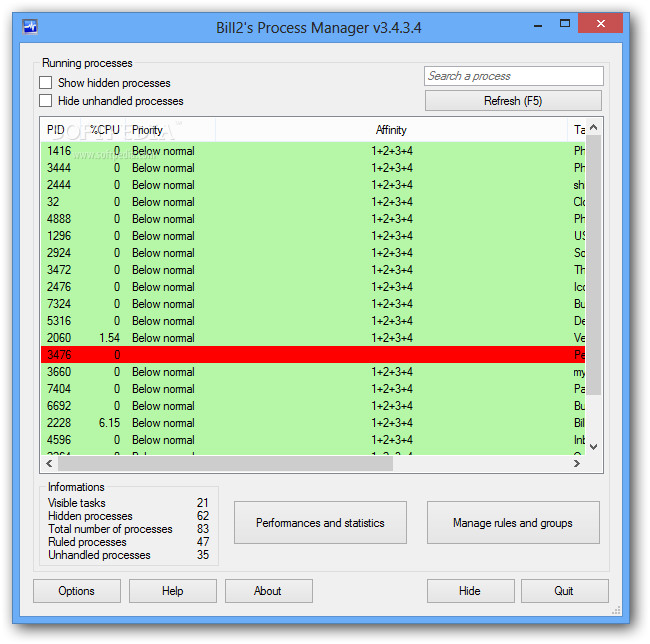
Task: Click the Hide button
Action: point(470,591)
